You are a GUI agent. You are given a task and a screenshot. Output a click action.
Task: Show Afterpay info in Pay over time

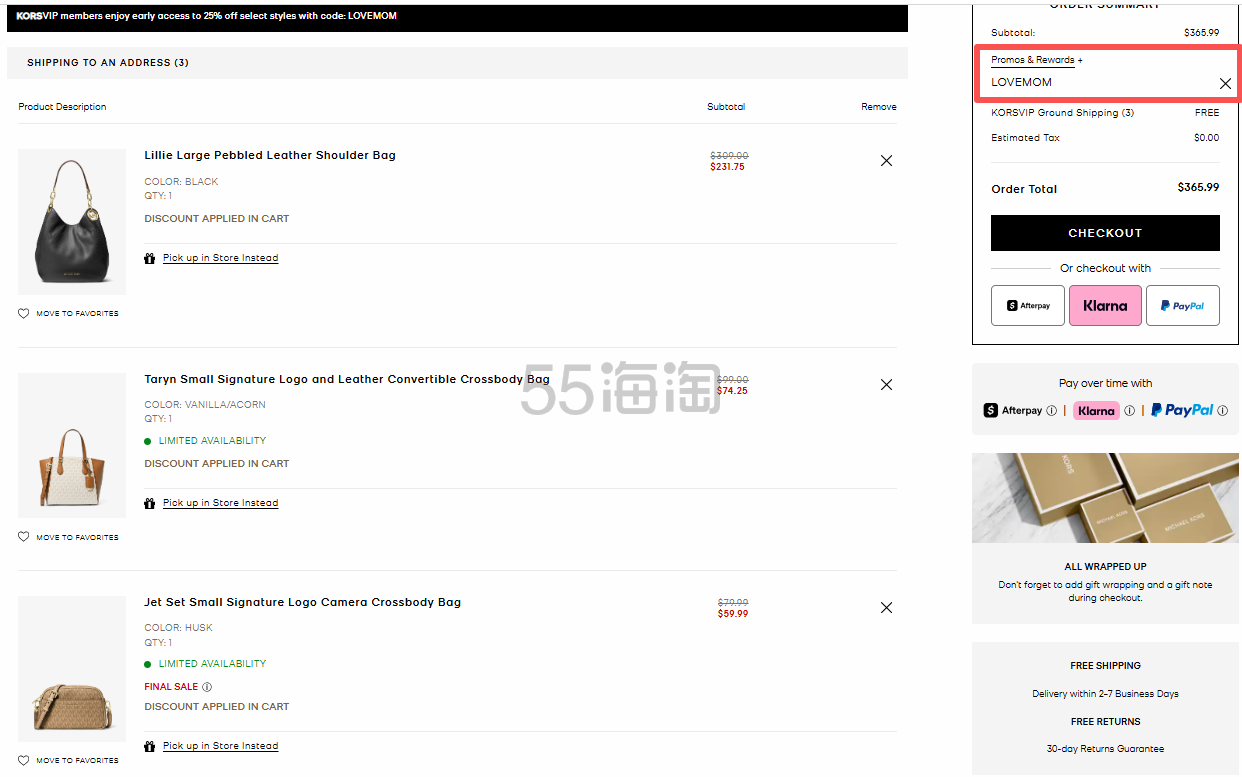[x=1051, y=411]
